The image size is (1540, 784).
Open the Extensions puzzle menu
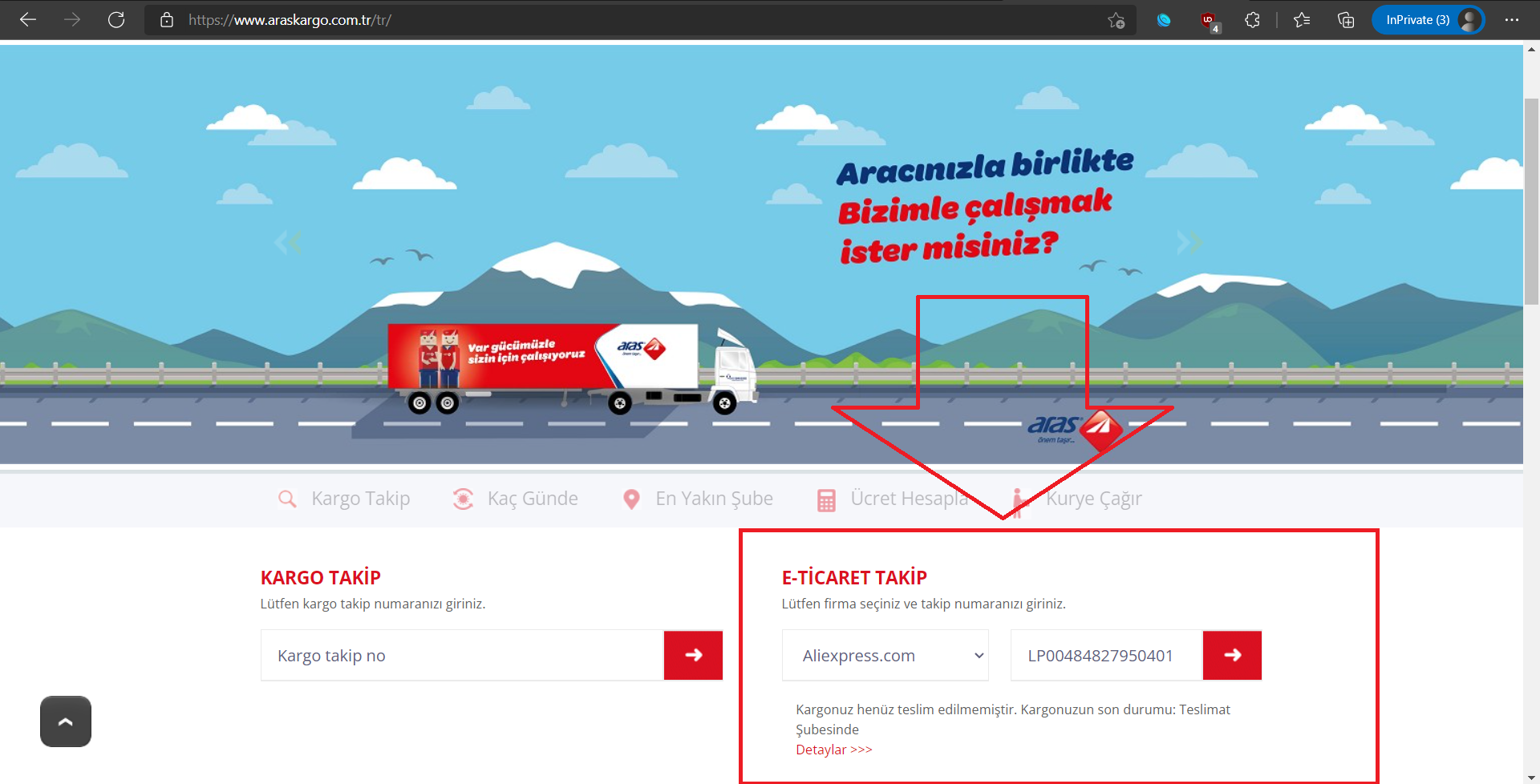pos(1252,20)
